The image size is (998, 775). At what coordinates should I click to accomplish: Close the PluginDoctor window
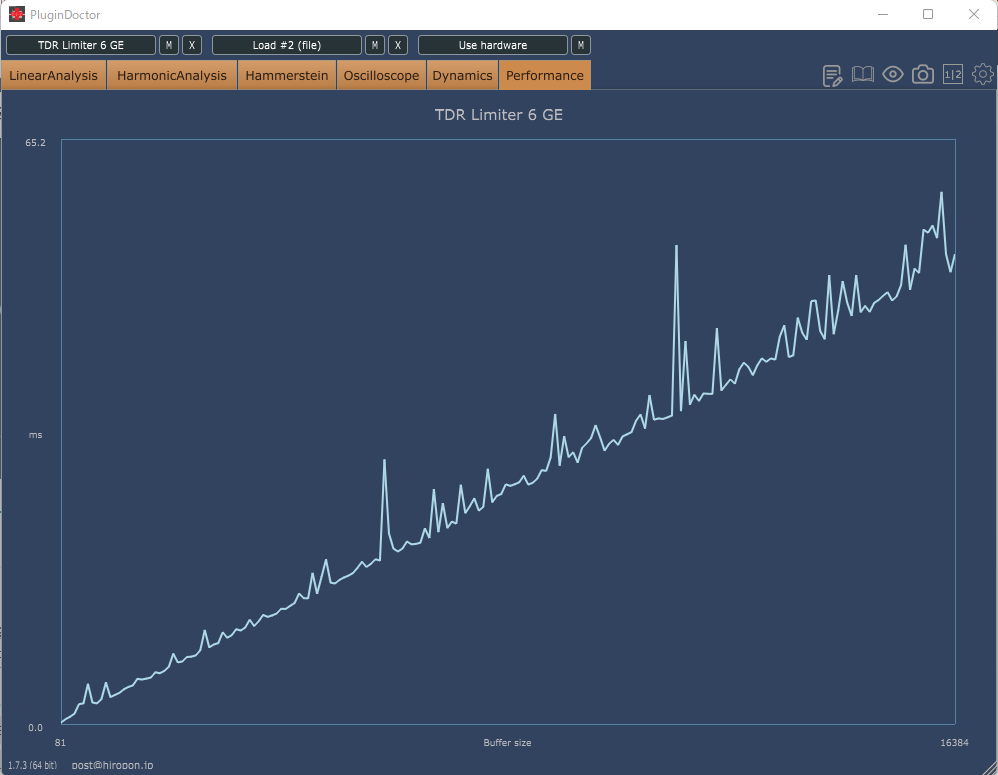coord(974,14)
